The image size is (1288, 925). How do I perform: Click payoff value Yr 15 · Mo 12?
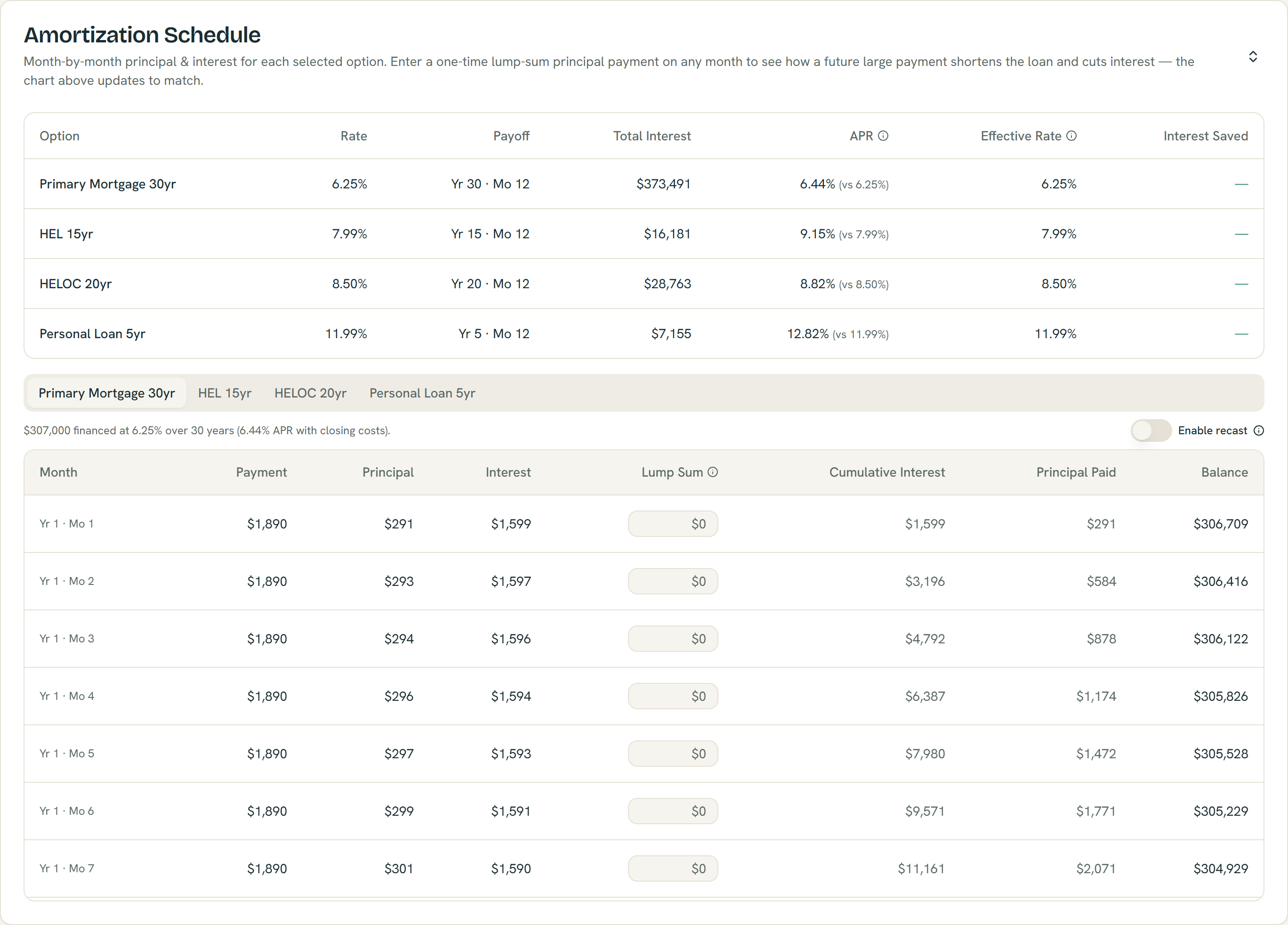point(490,234)
